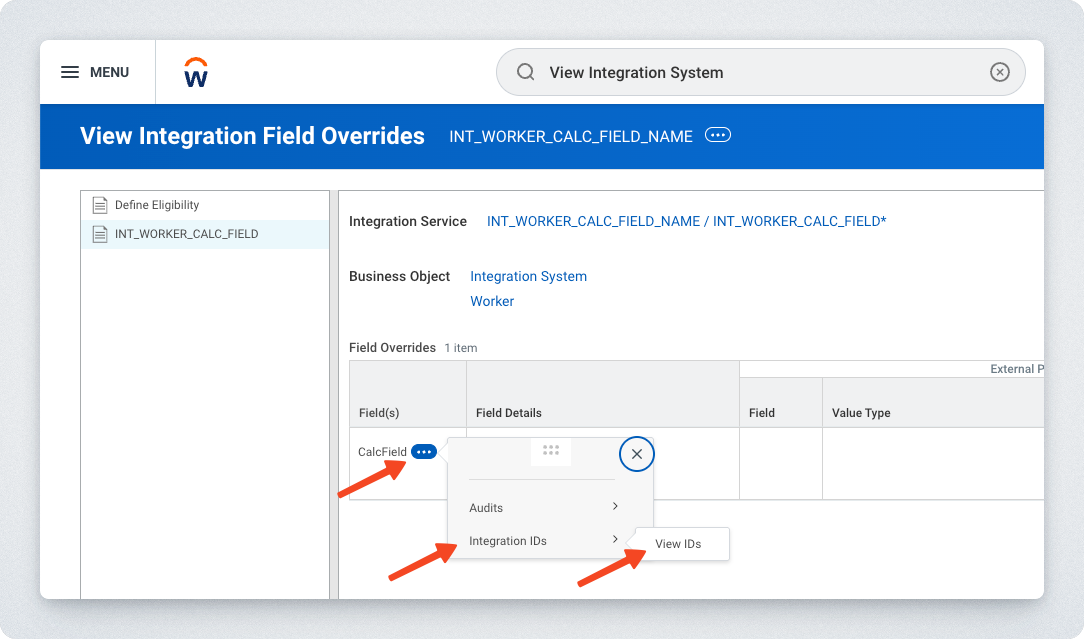Expand the Audits submenu chevron
The width and height of the screenshot is (1084, 639).
point(615,507)
